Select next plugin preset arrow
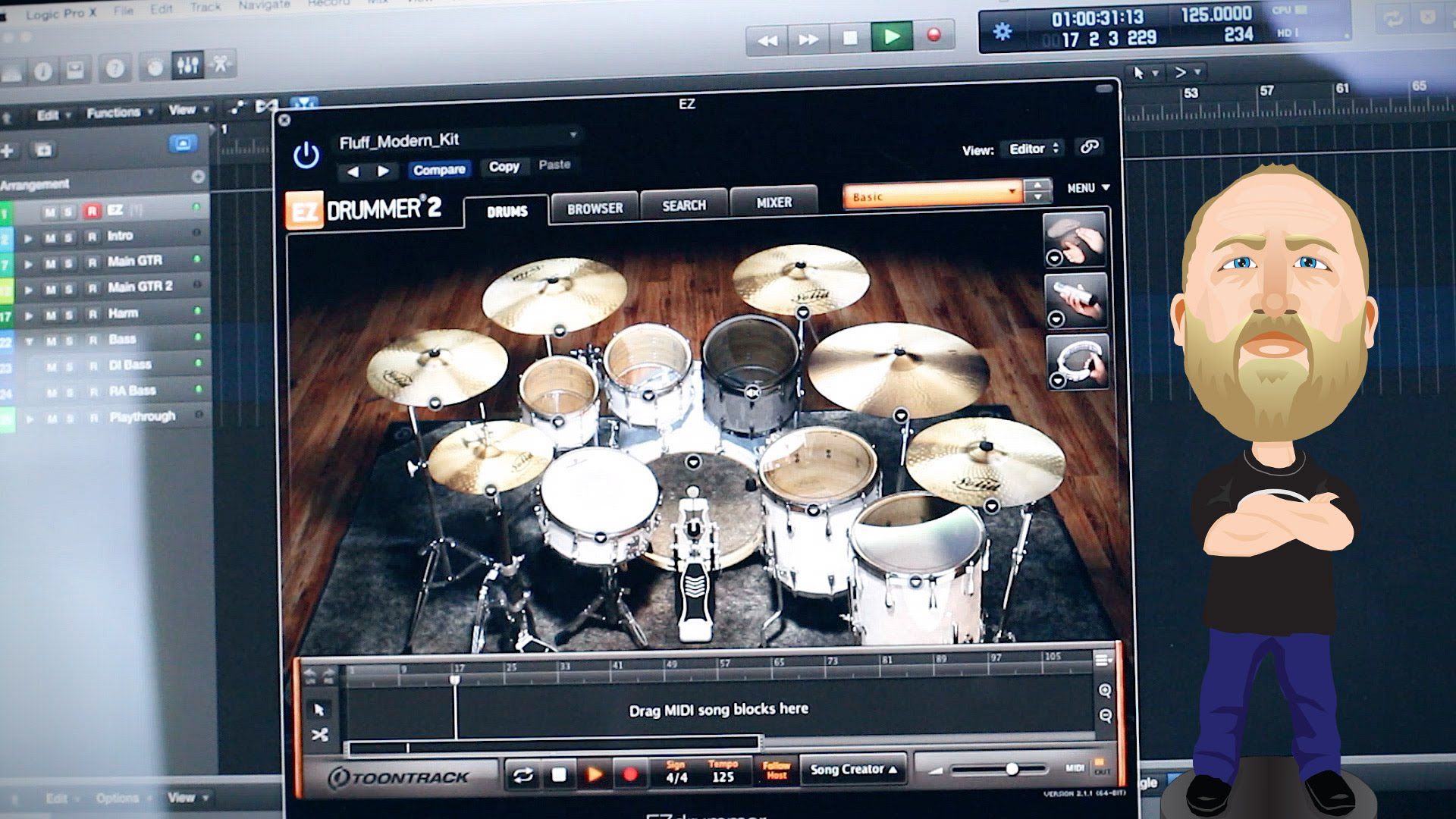The height and width of the screenshot is (819, 1456). click(383, 171)
